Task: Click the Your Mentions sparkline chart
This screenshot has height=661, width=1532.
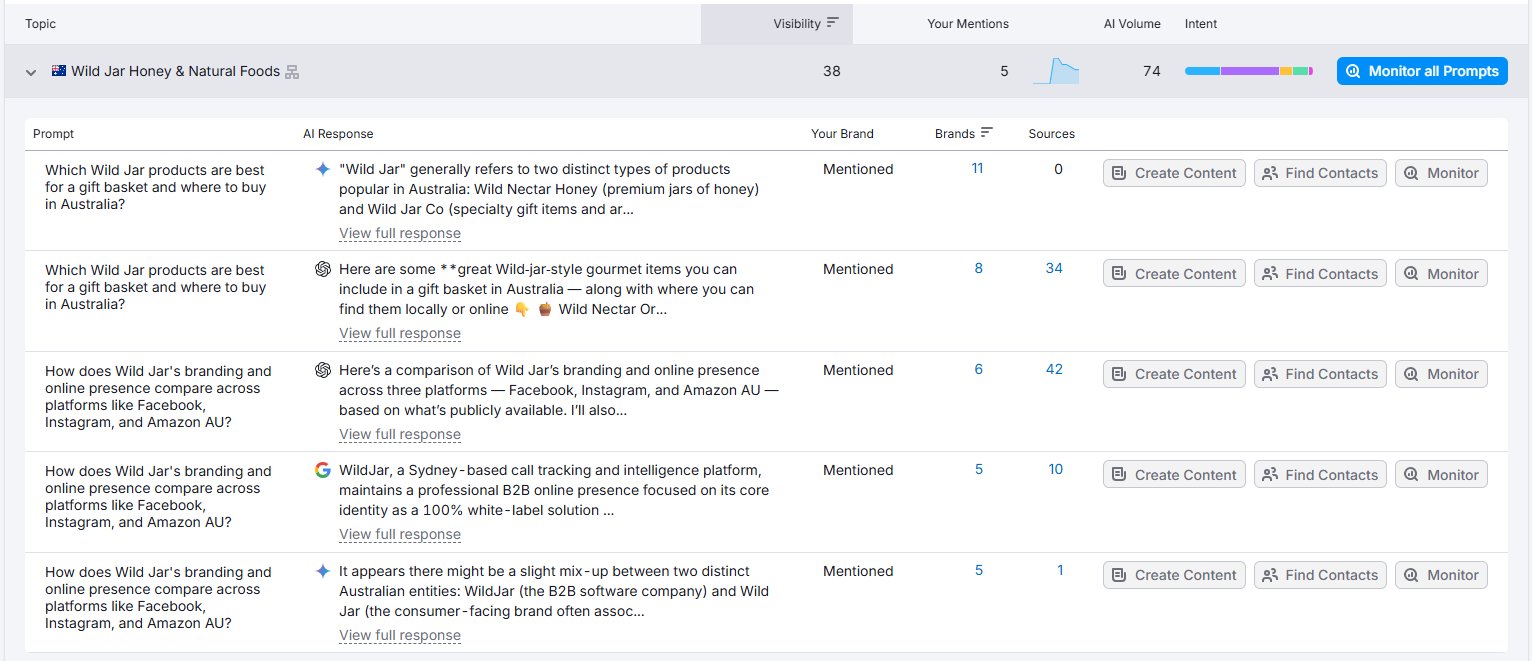Action: pyautogui.click(x=1056, y=71)
